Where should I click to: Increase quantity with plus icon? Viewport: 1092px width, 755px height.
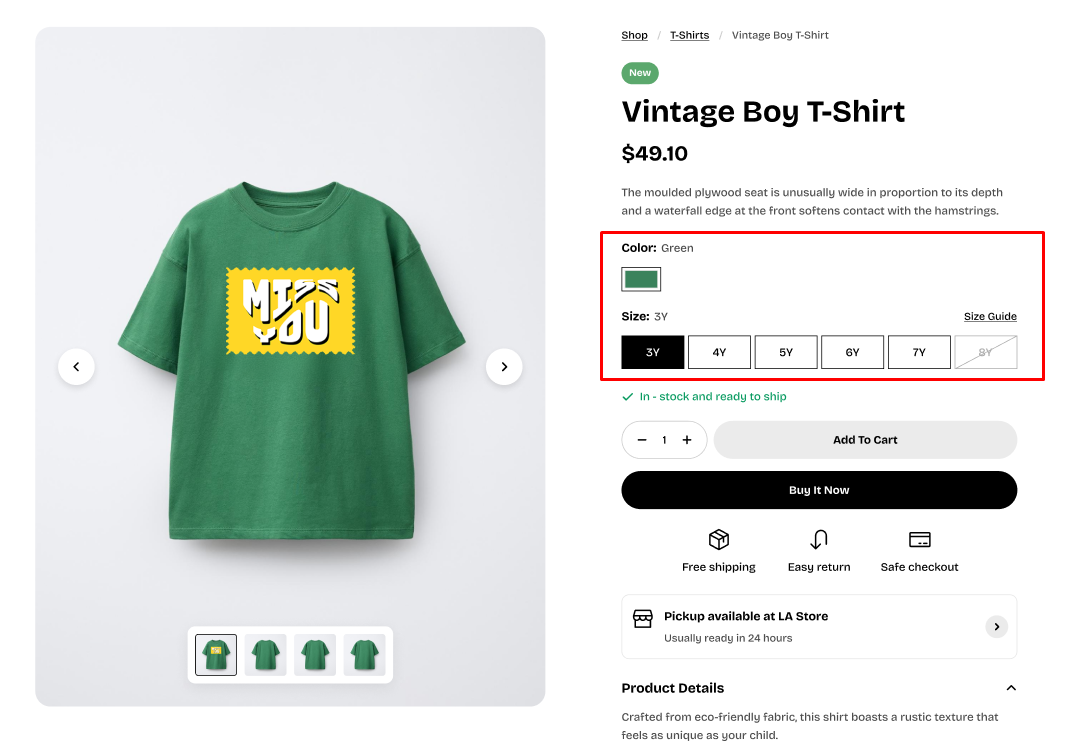pos(687,440)
